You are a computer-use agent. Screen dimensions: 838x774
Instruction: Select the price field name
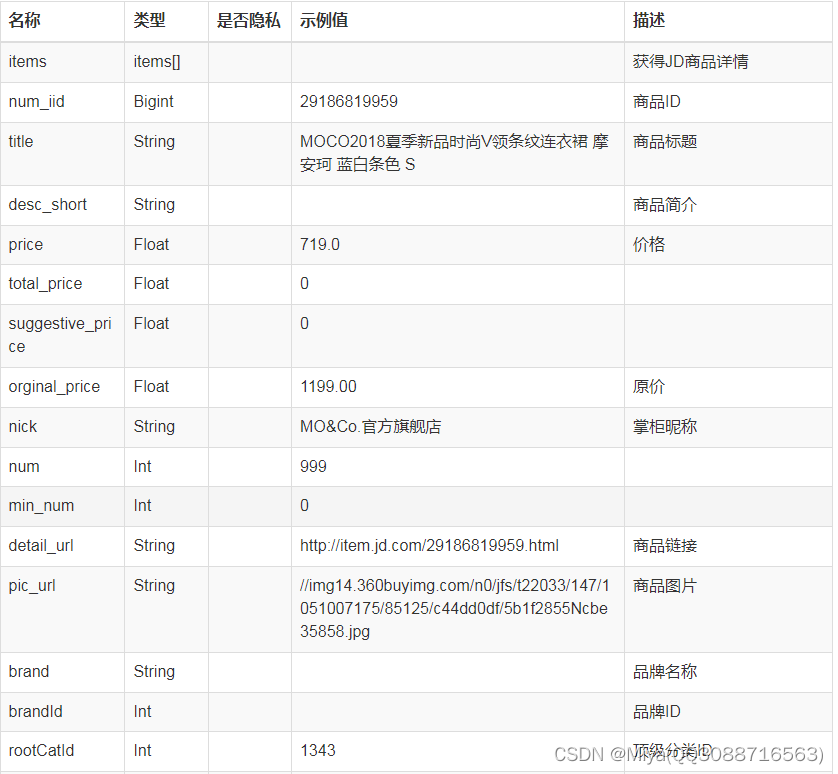point(26,245)
